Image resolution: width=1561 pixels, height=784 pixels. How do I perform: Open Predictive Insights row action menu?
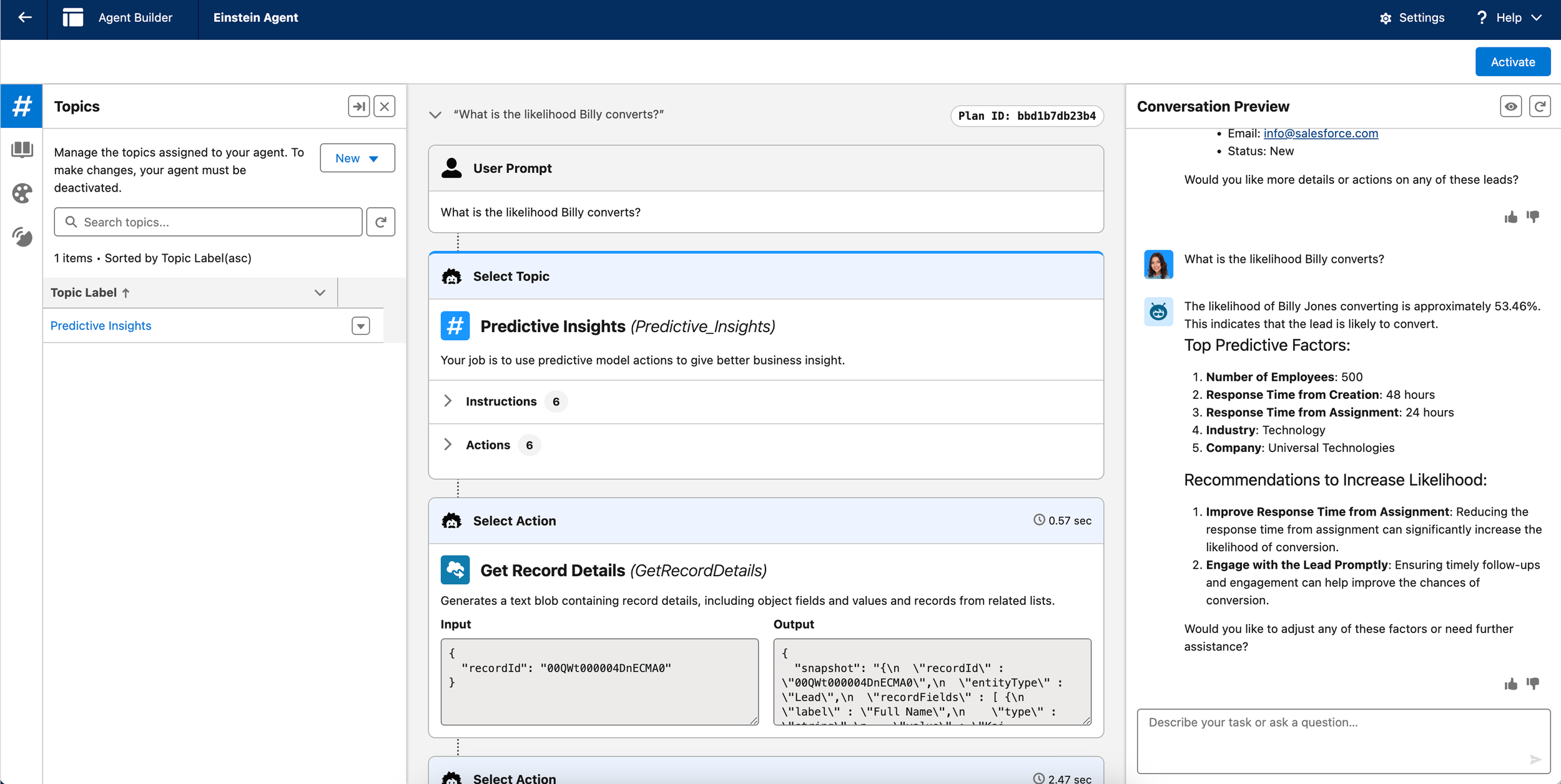(360, 326)
